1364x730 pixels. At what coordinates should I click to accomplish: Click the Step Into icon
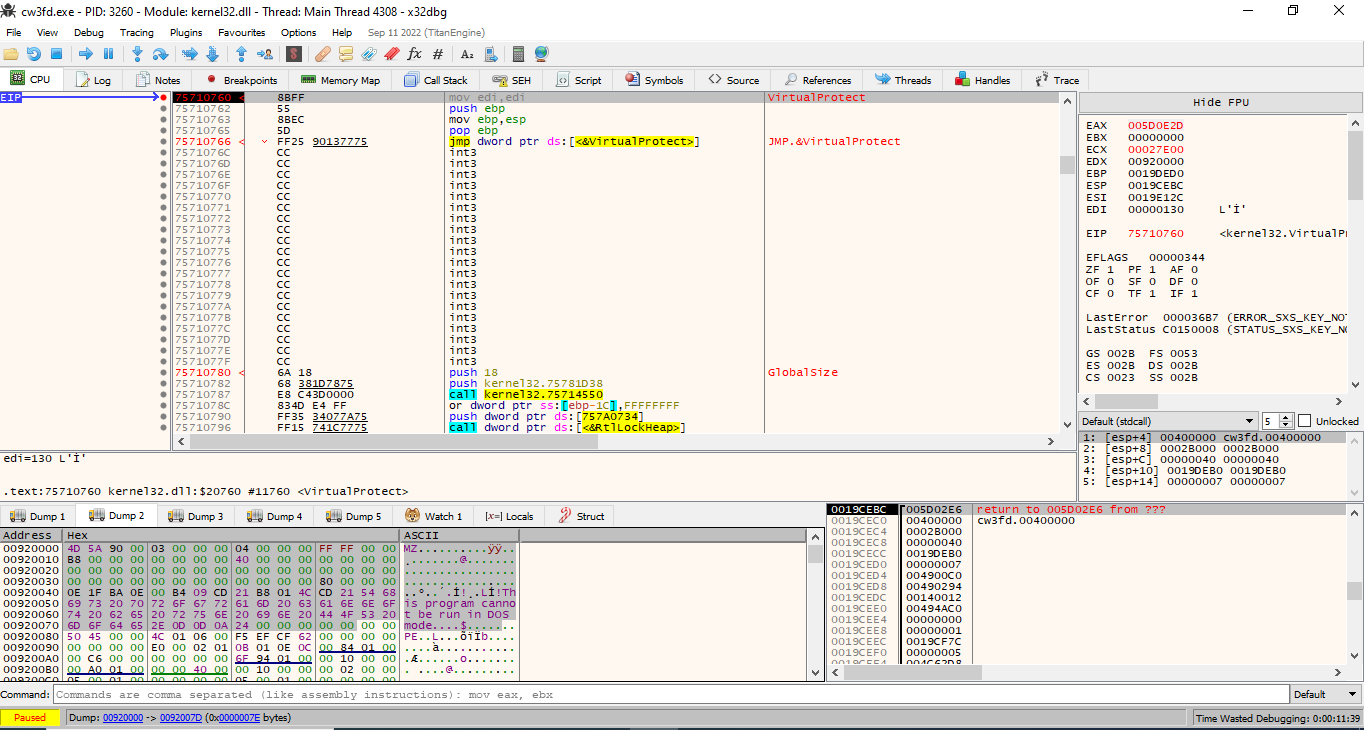tap(137, 54)
